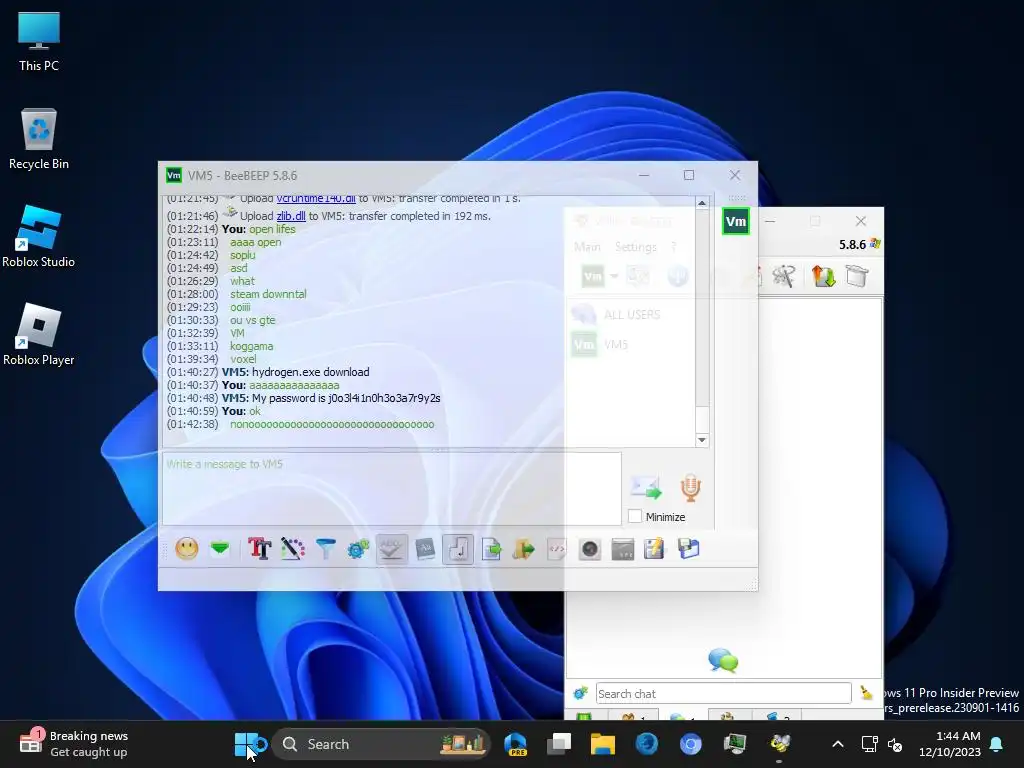Open the emoticons picker in chat toolbar
Screen dimensions: 1024x768
pos(187,549)
